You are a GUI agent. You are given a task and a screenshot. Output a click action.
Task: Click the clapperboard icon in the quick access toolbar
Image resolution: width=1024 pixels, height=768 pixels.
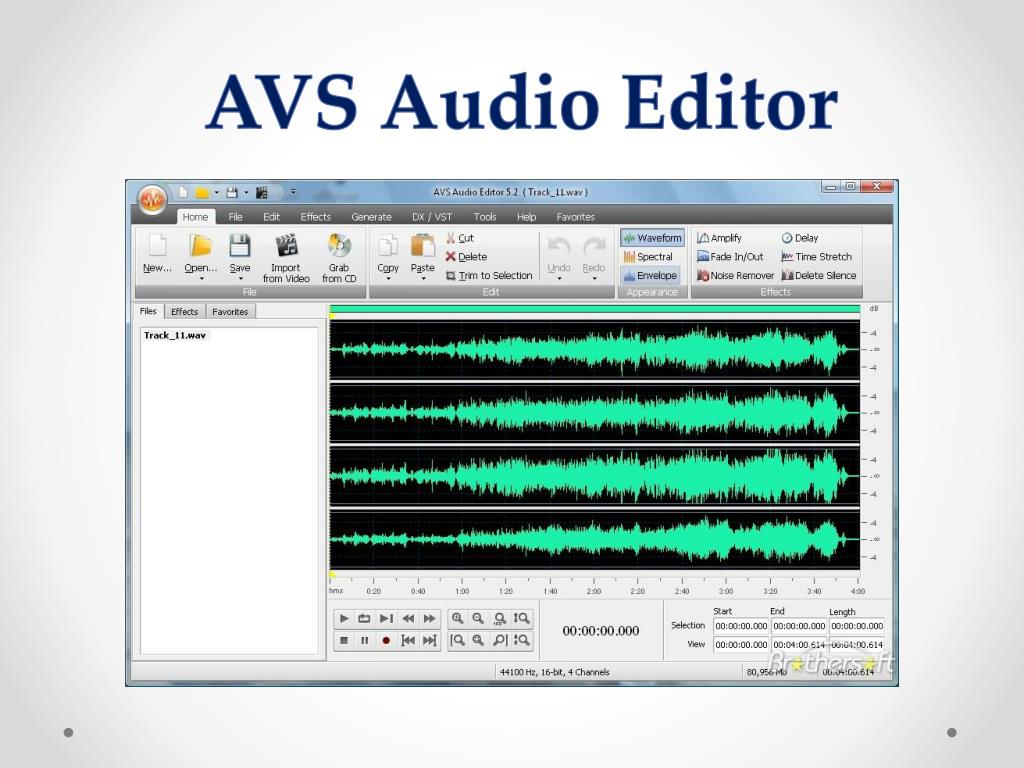pyautogui.click(x=262, y=193)
